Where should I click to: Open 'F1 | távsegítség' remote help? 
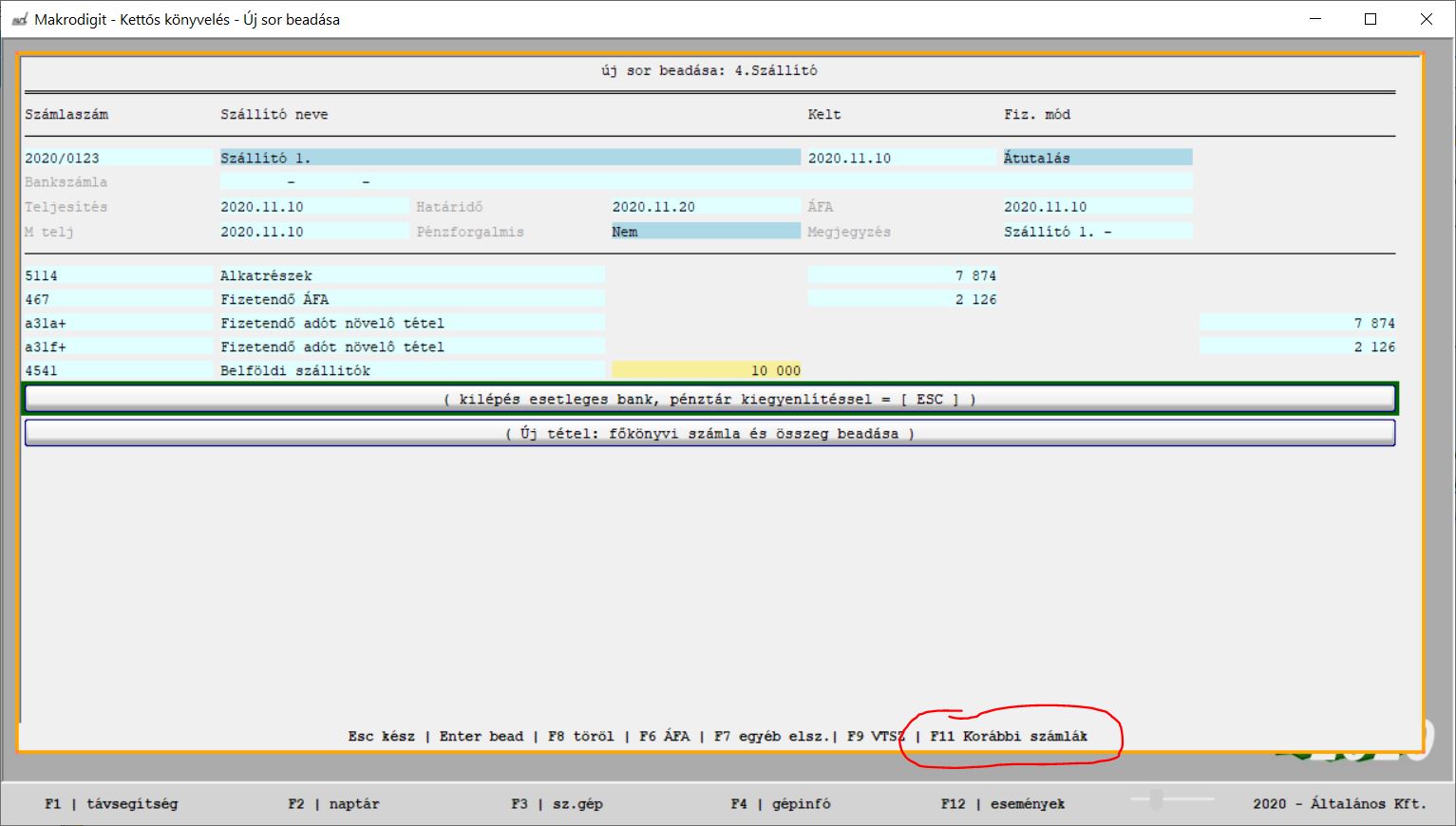coord(111,803)
